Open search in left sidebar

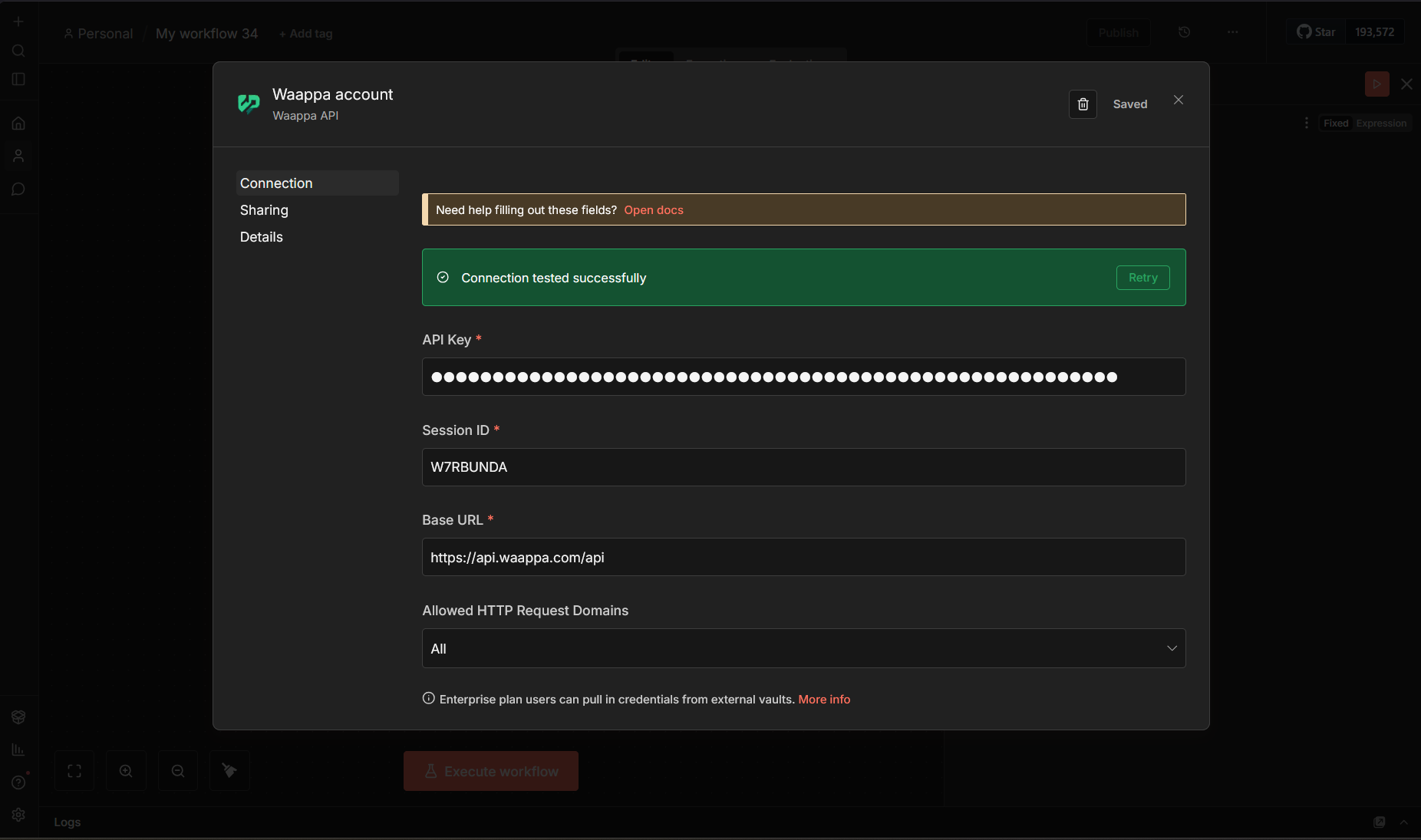(x=18, y=51)
